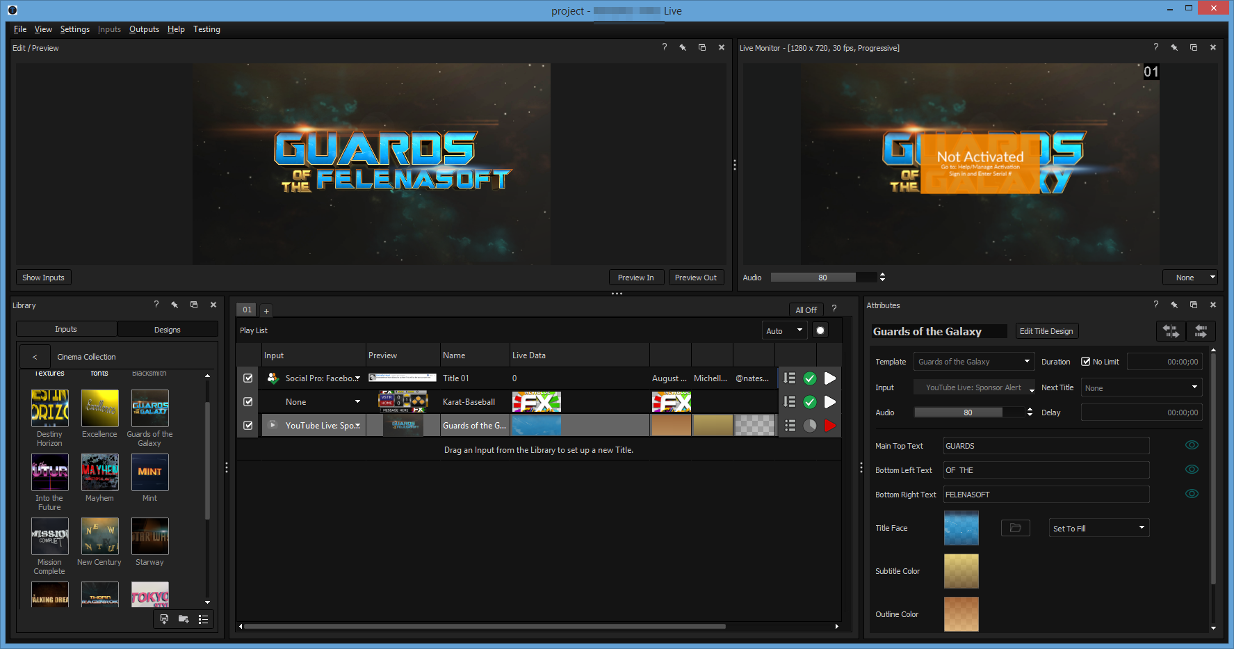The width and height of the screenshot is (1234, 649).
Task: Float the Live Monitor panel window
Action: [x=1194, y=48]
